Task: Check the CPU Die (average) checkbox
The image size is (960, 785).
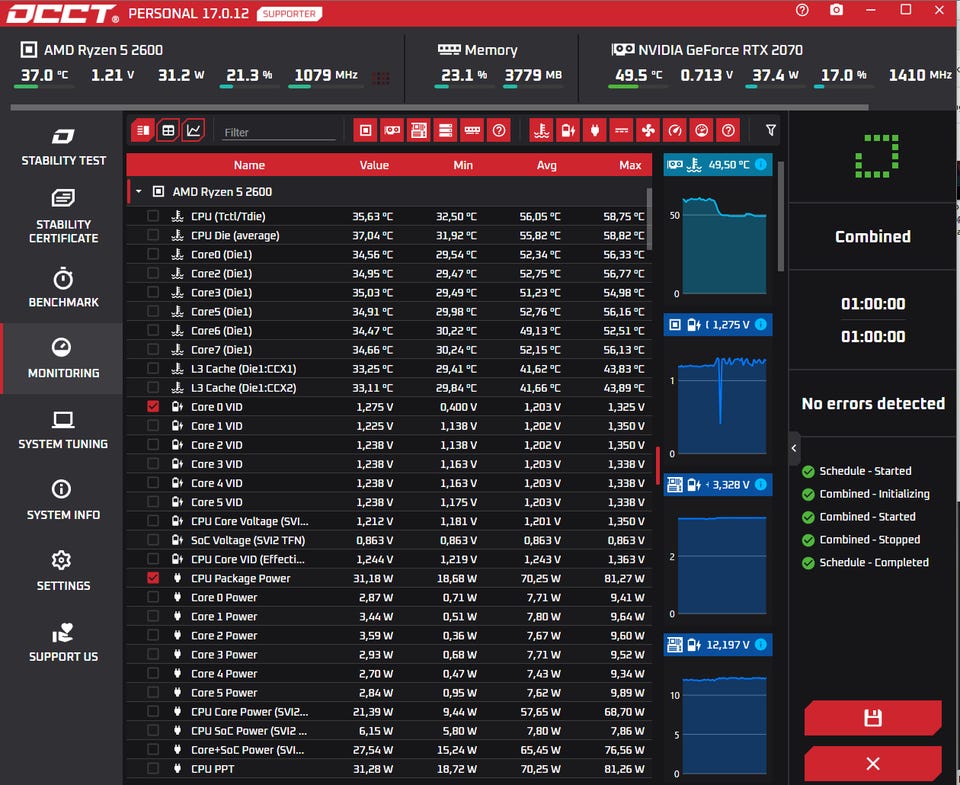Action: click(153, 235)
